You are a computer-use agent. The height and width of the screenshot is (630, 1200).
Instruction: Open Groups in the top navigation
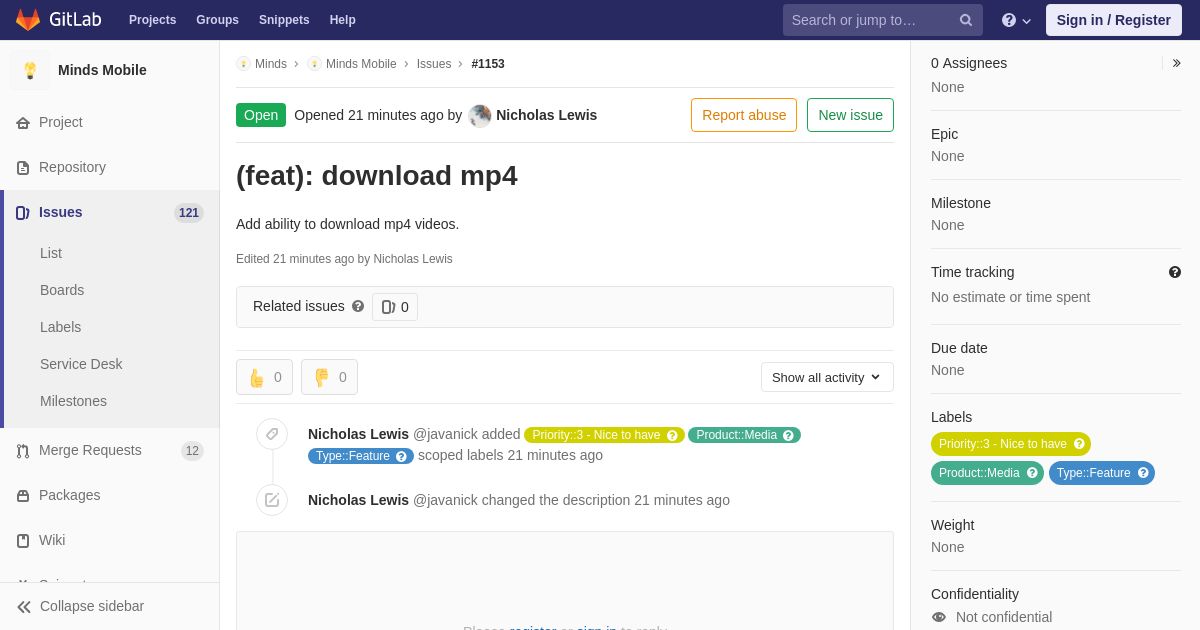(x=217, y=20)
